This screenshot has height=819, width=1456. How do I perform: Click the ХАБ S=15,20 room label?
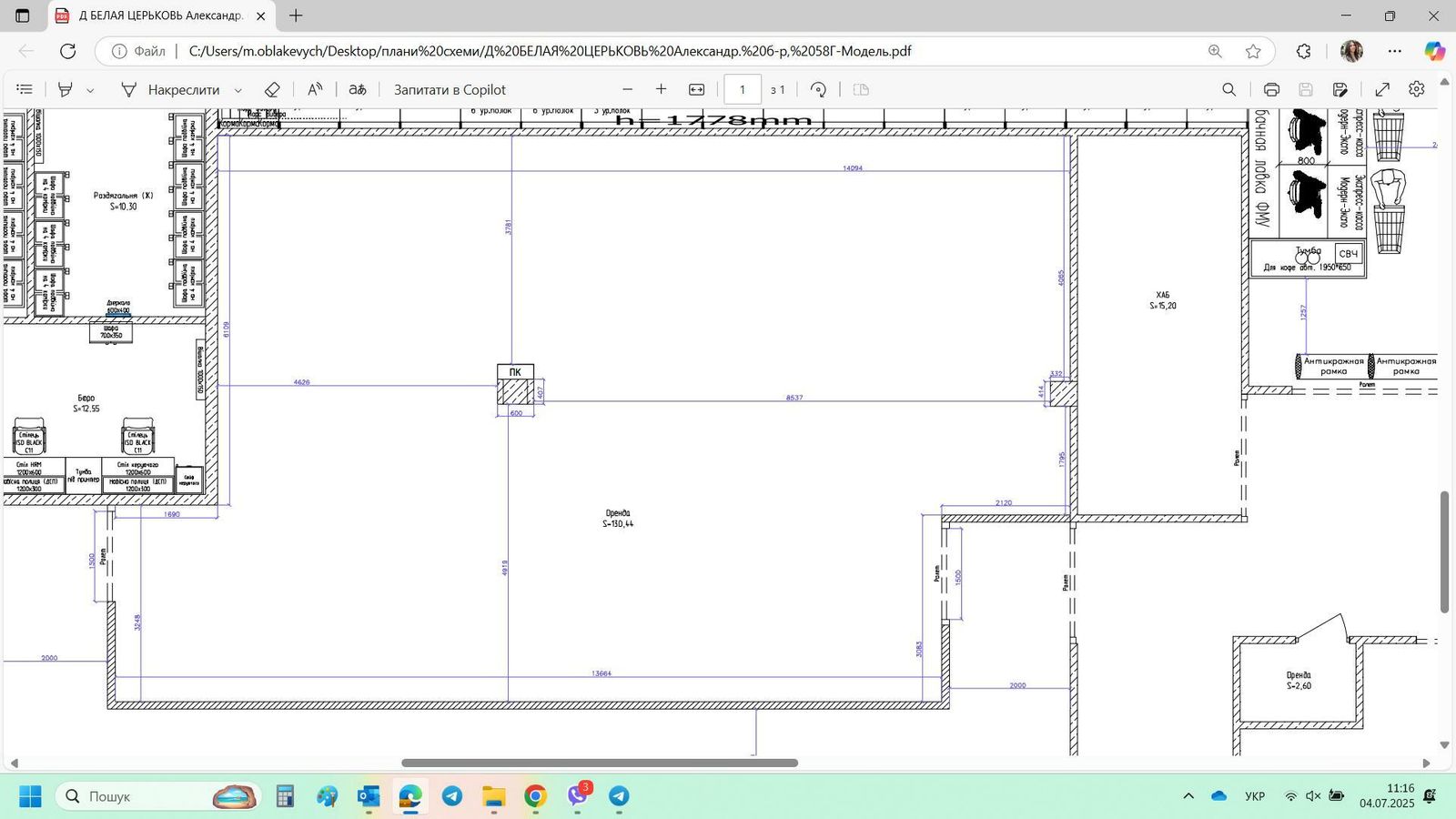pyautogui.click(x=1163, y=300)
